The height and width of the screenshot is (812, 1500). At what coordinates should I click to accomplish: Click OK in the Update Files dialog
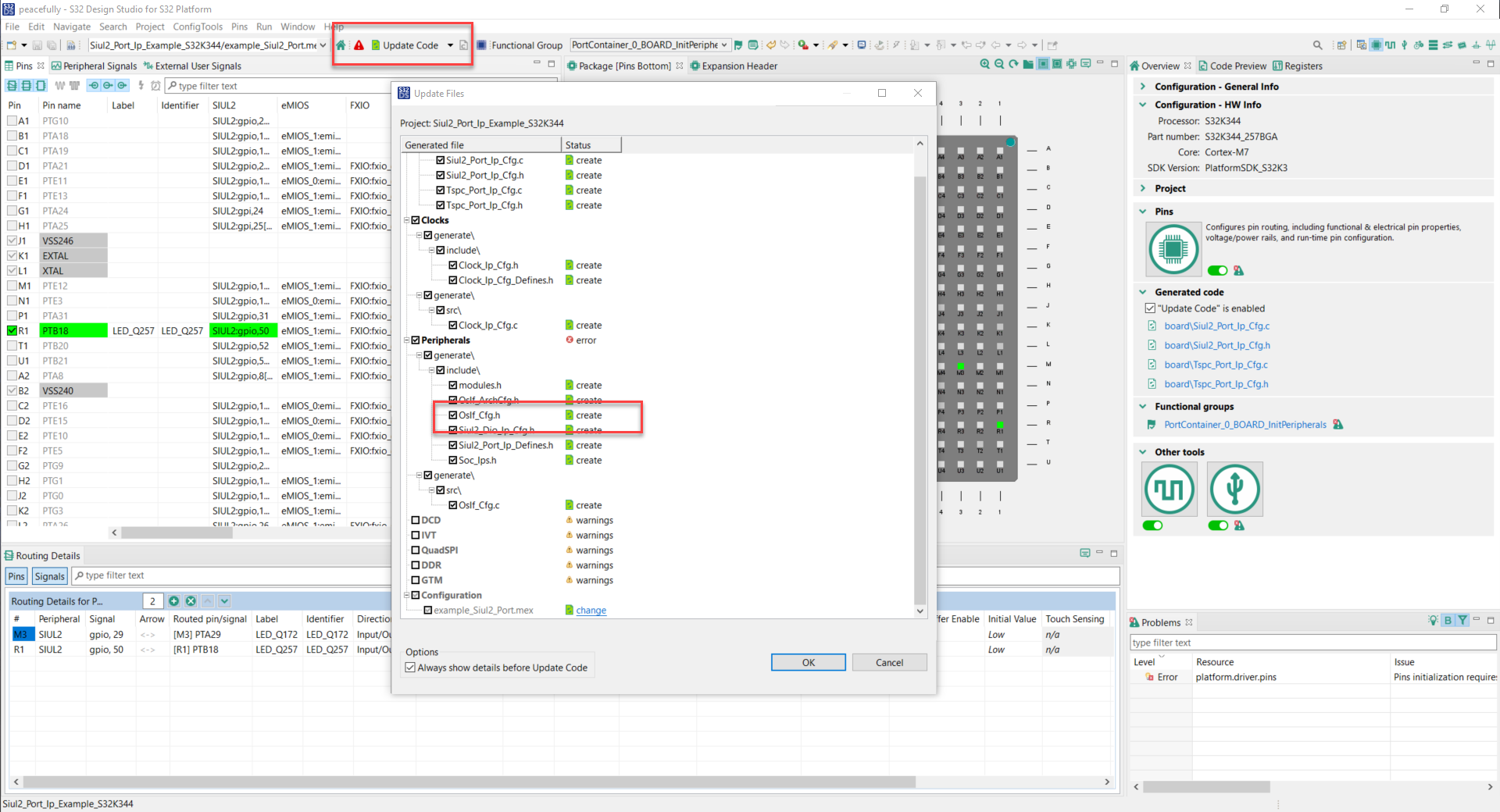click(x=808, y=661)
